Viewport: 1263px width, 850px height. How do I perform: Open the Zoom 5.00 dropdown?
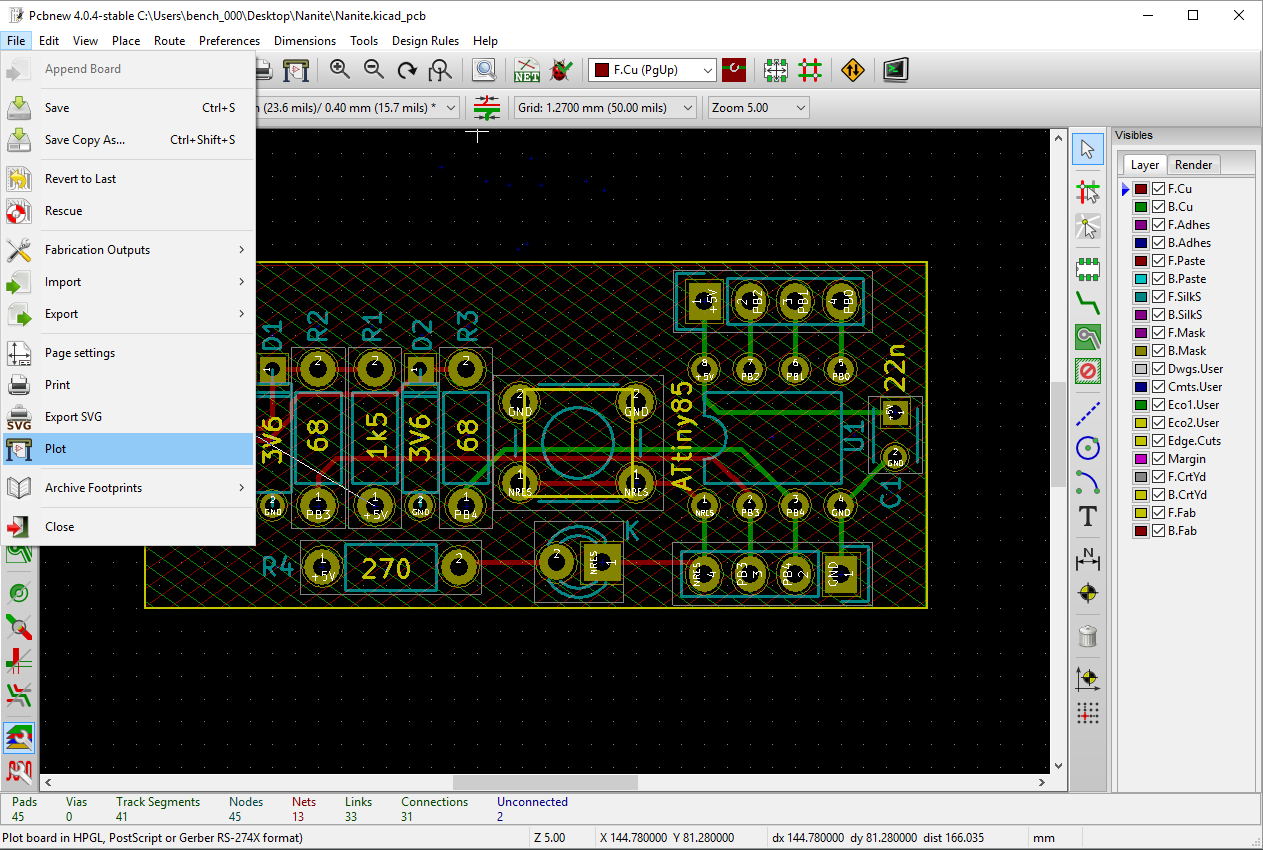757,108
